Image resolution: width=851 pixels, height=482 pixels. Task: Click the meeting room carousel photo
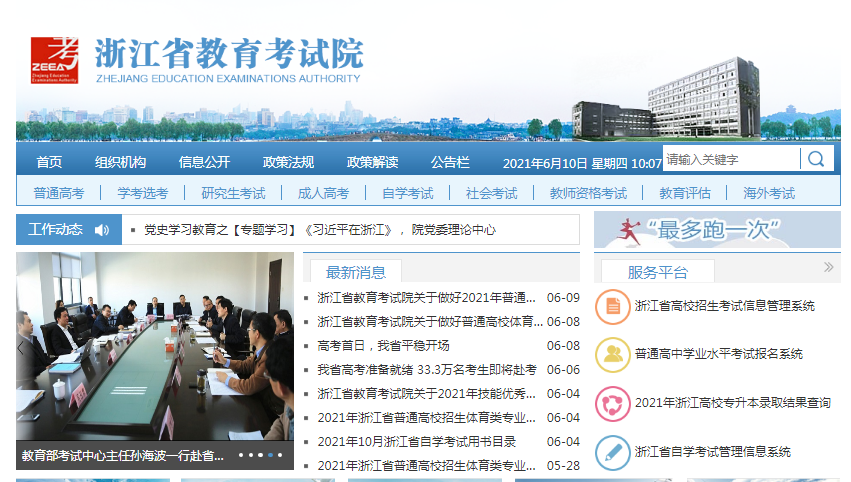point(155,346)
